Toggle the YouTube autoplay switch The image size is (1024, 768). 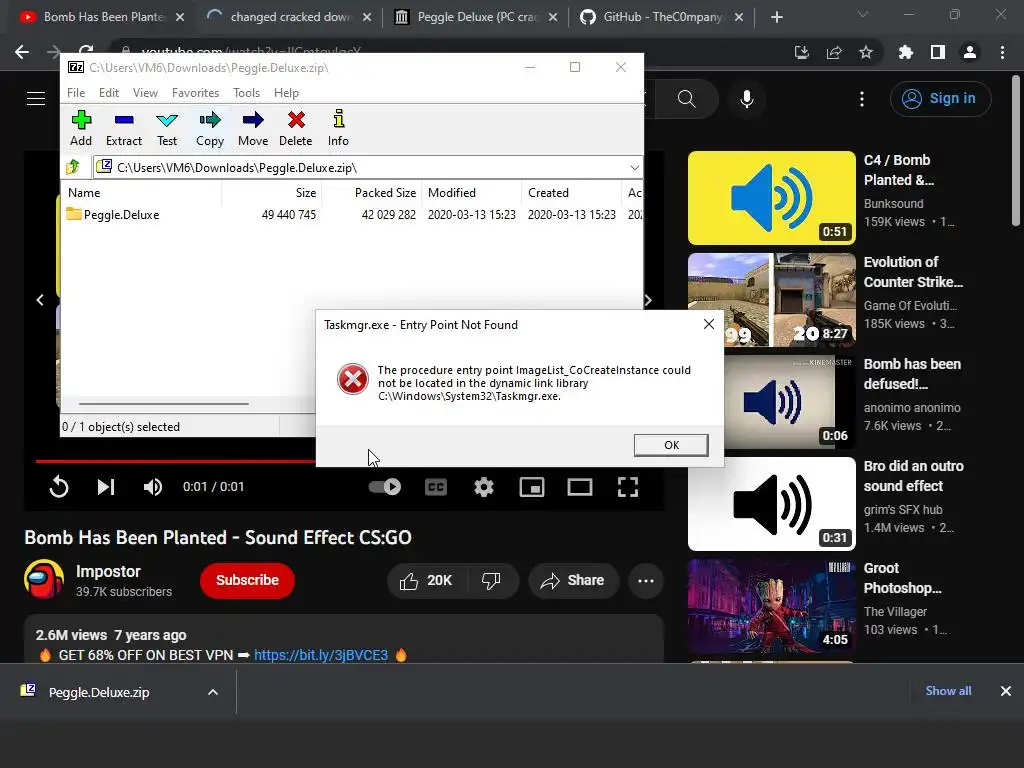[385, 487]
